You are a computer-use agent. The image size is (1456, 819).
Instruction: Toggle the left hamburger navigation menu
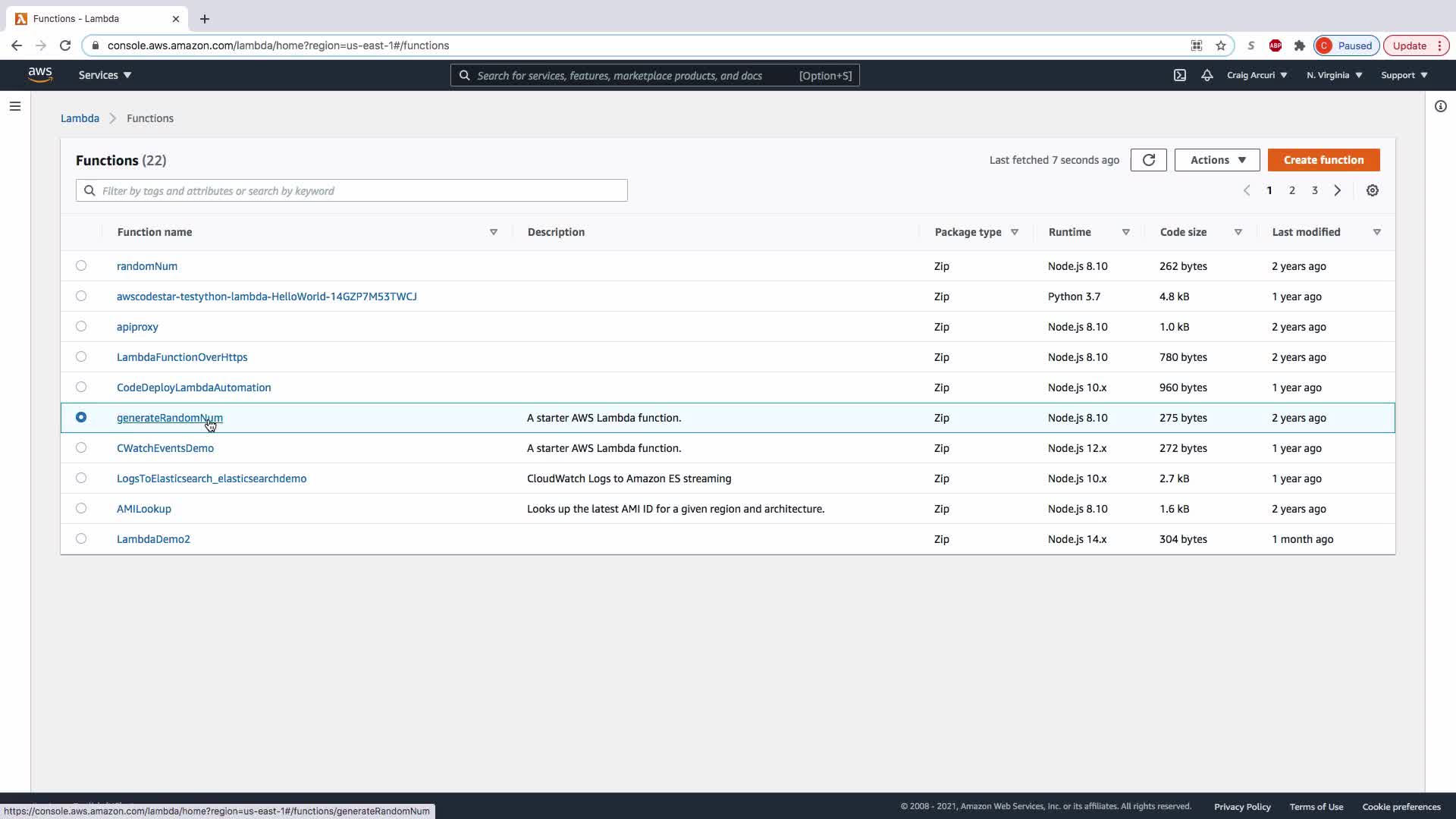[15, 106]
